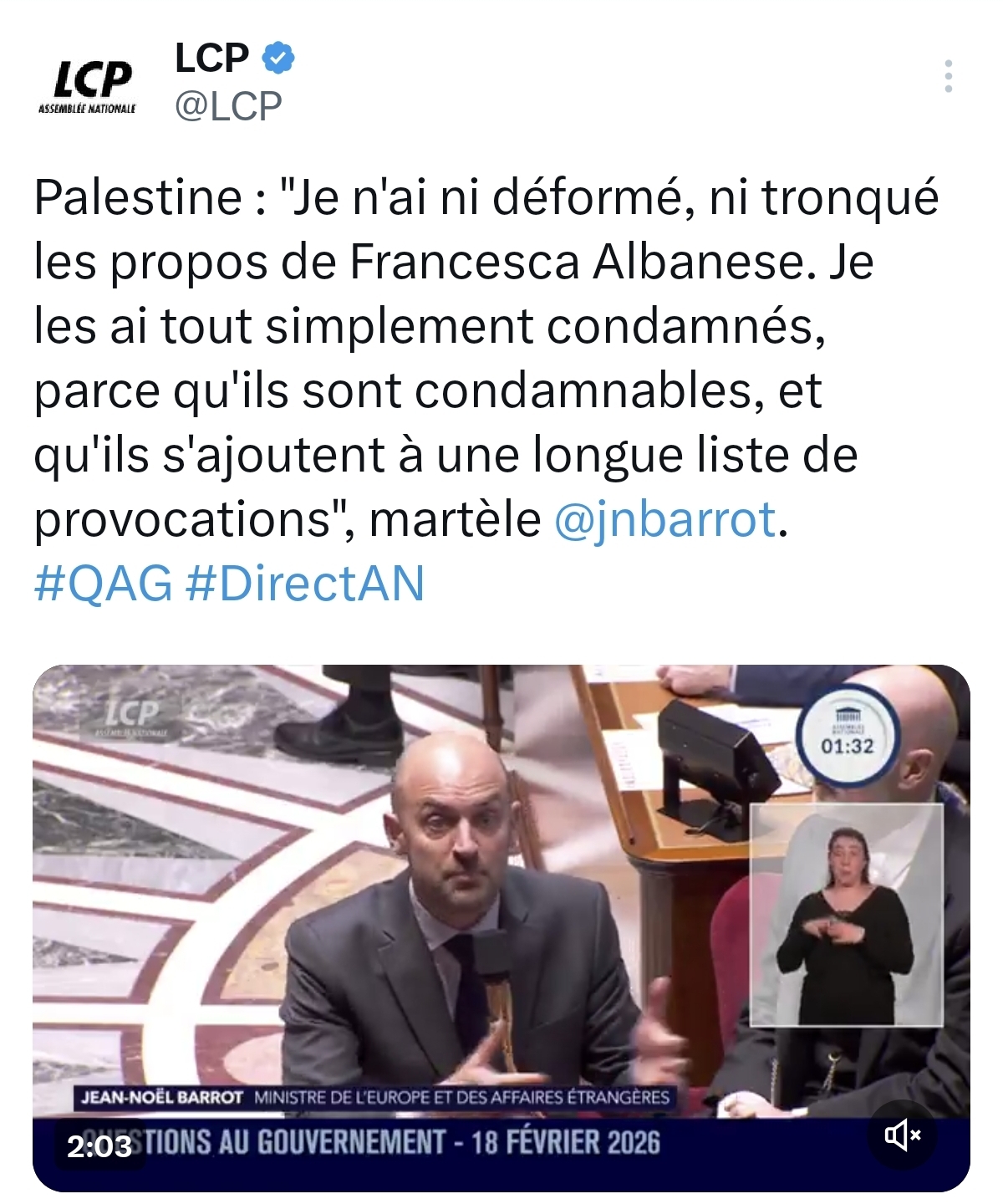Click the 2:03 video duration label
The width and height of the screenshot is (1003, 1204).
[99, 1145]
